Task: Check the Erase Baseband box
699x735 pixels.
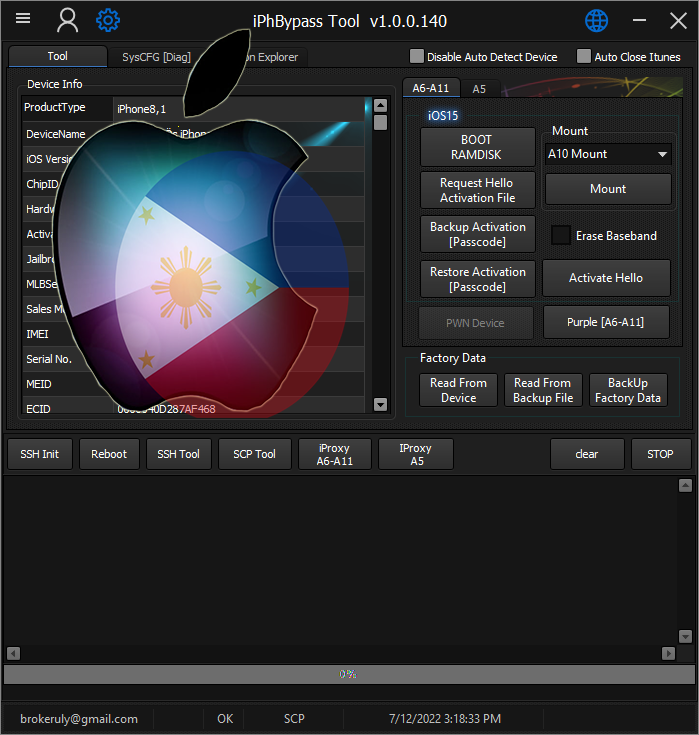Action: tap(561, 235)
